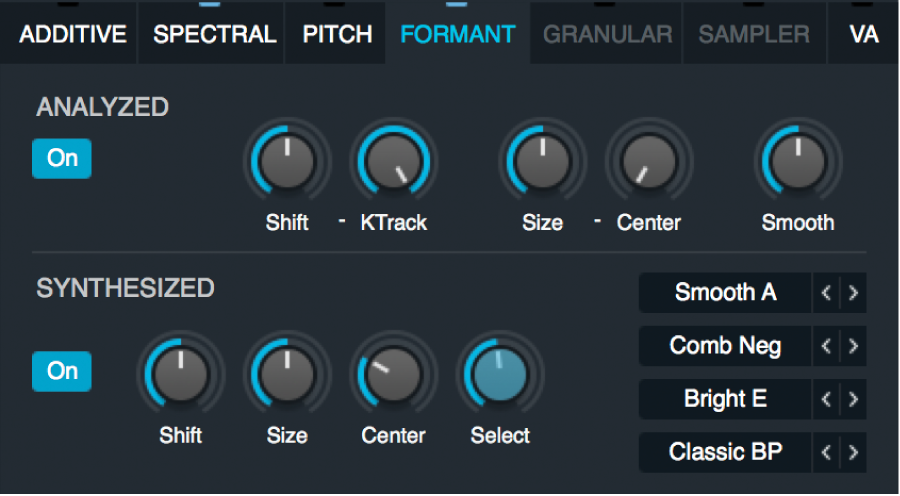The height and width of the screenshot is (496, 900).
Task: Click next arrow beside Comb Neg
Action: 853,346
